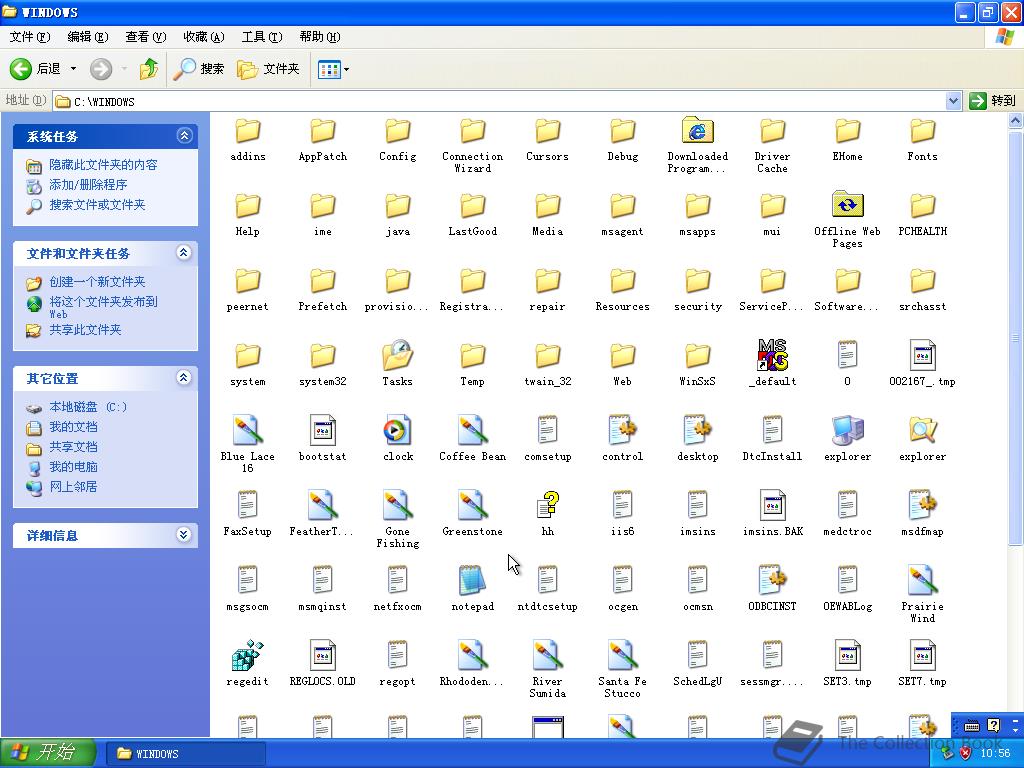Open the address bar dropdown arrow
The width and height of the screenshot is (1024, 768).
pos(953,101)
